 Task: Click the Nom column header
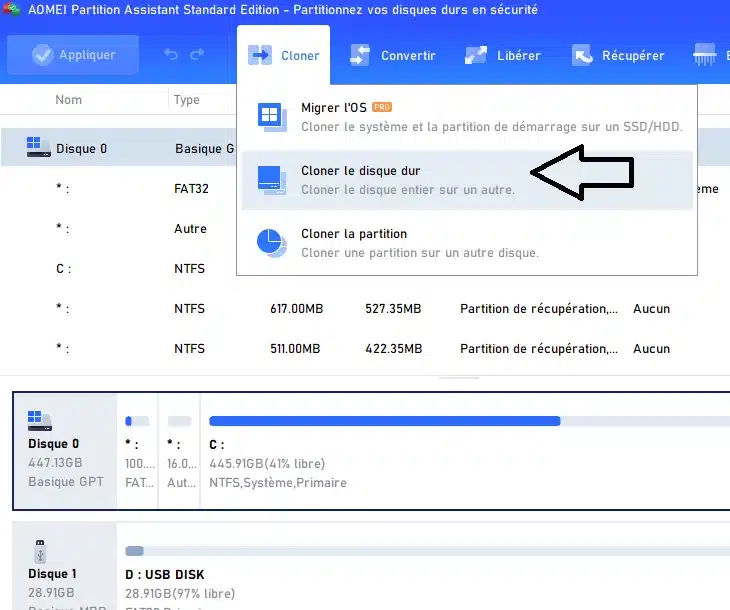pyautogui.click(x=68, y=100)
